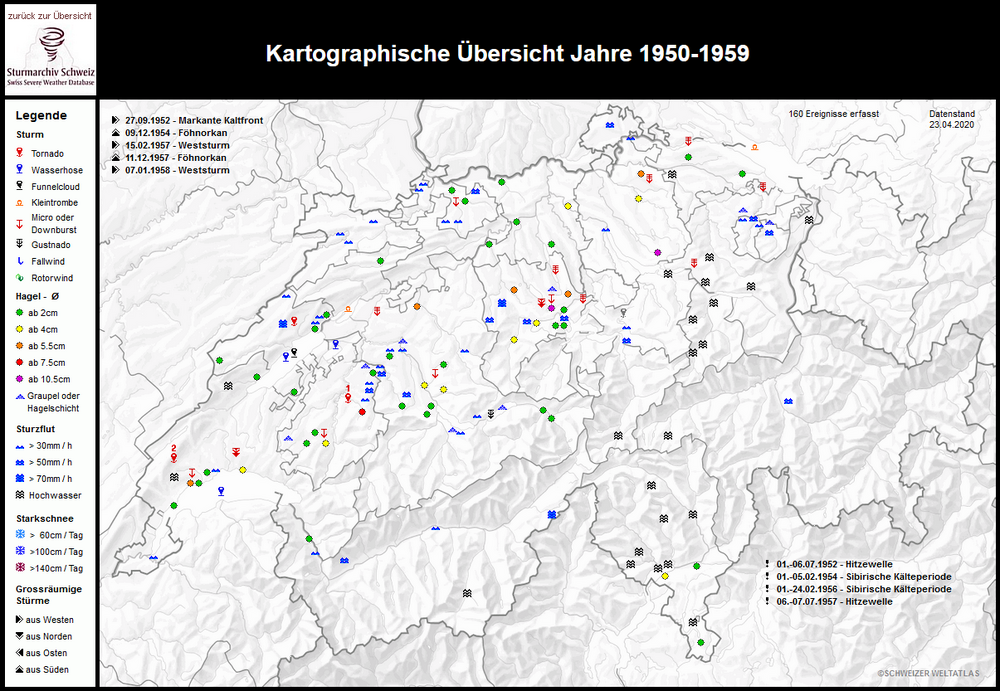Viewport: 1000px width, 691px height.
Task: Click the tornado map marker numbered 1
Action: (x=348, y=398)
